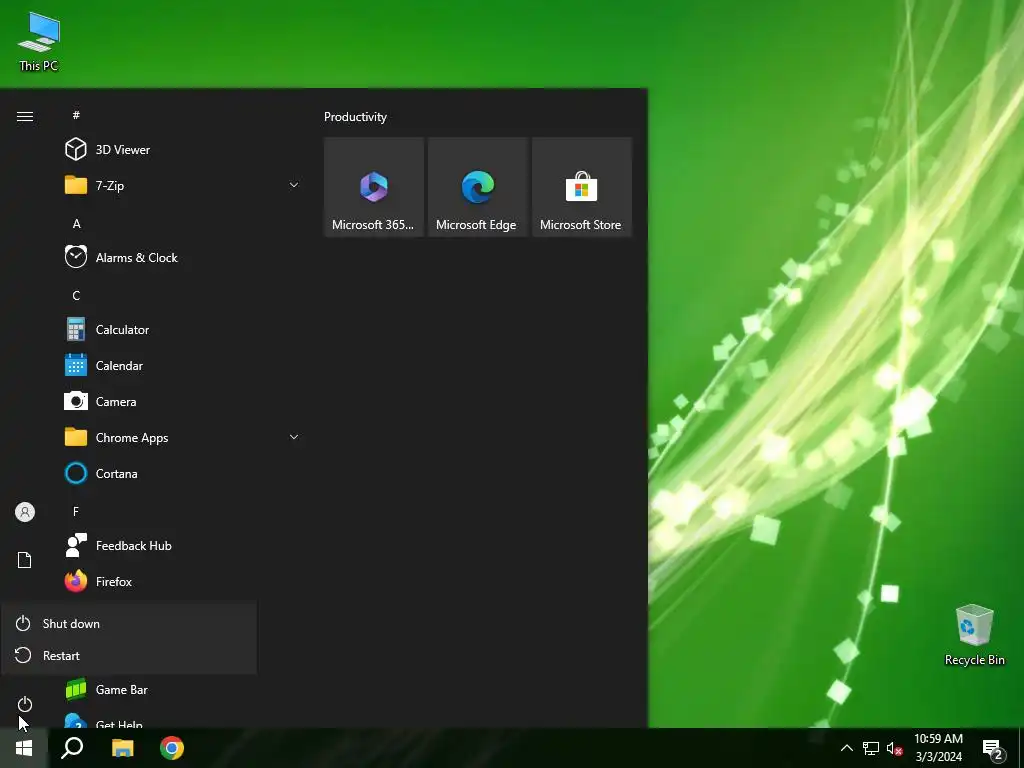Viewport: 1024px width, 768px height.
Task: Open Get Help app
Action: point(183,720)
